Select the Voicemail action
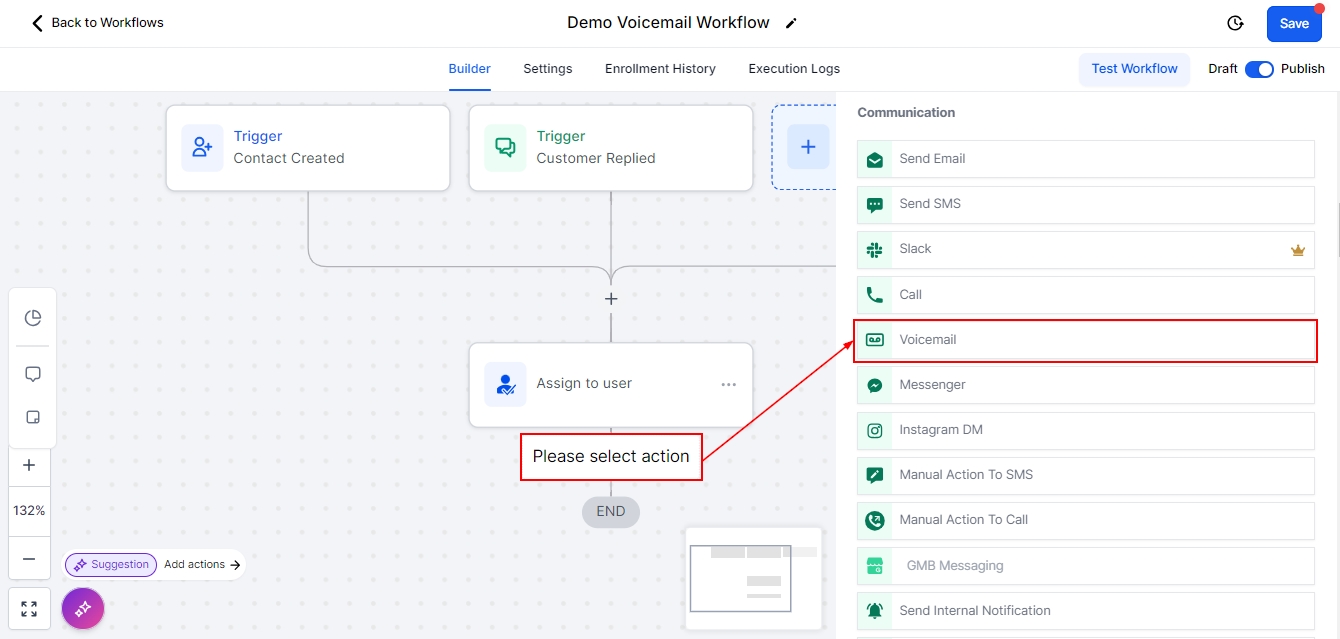1340x639 pixels. 1085,340
